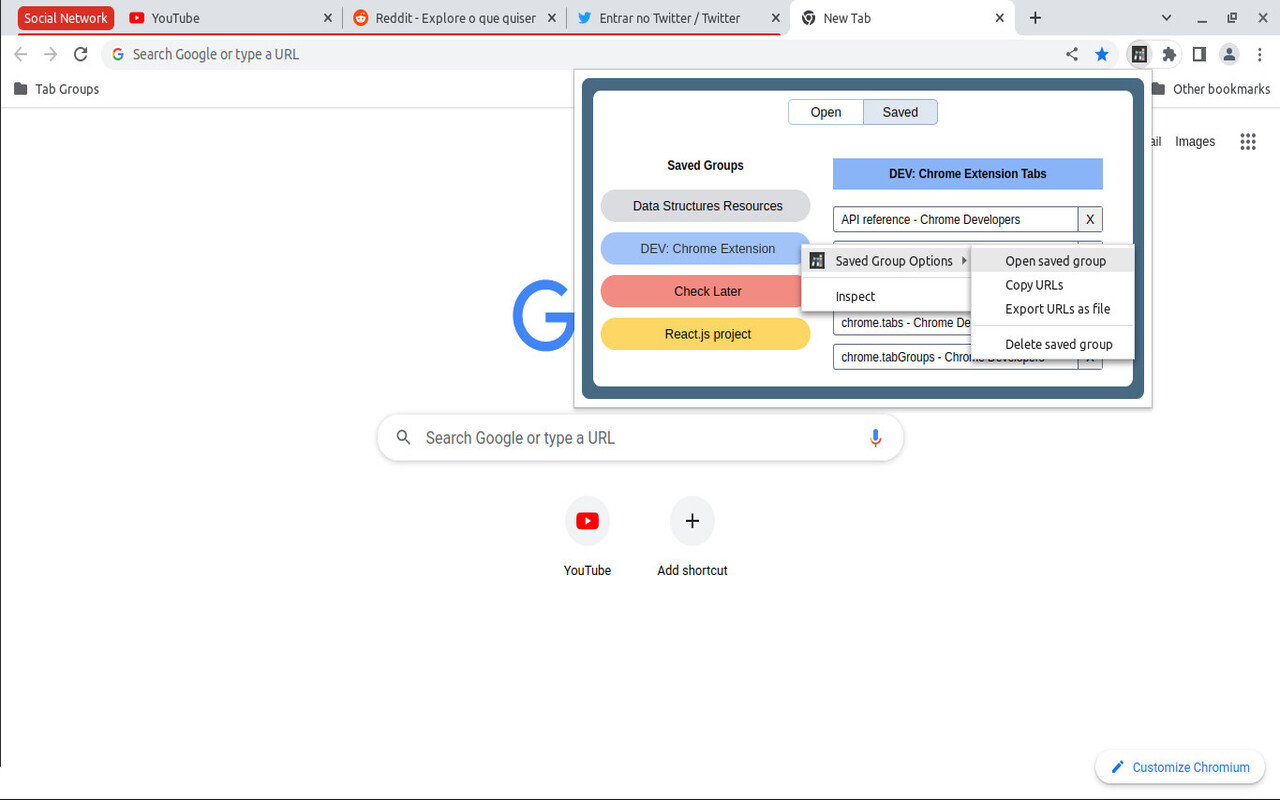Open Data Structures Resources saved group
This screenshot has height=800, width=1280.
(x=706, y=206)
